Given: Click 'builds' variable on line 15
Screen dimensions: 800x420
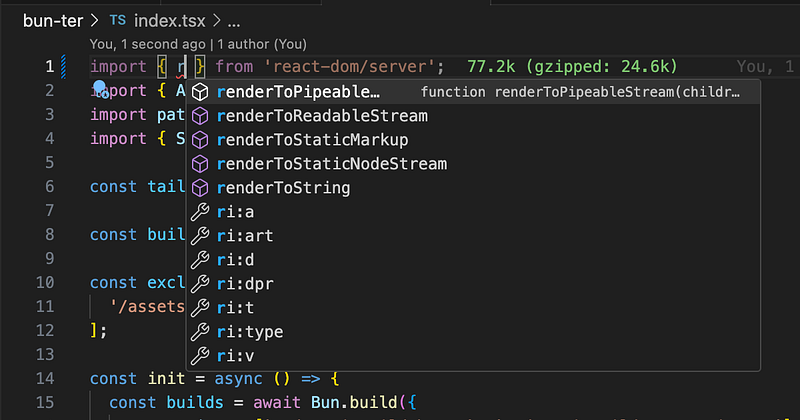Looking at the screenshot, I should pyautogui.click(x=195, y=403).
